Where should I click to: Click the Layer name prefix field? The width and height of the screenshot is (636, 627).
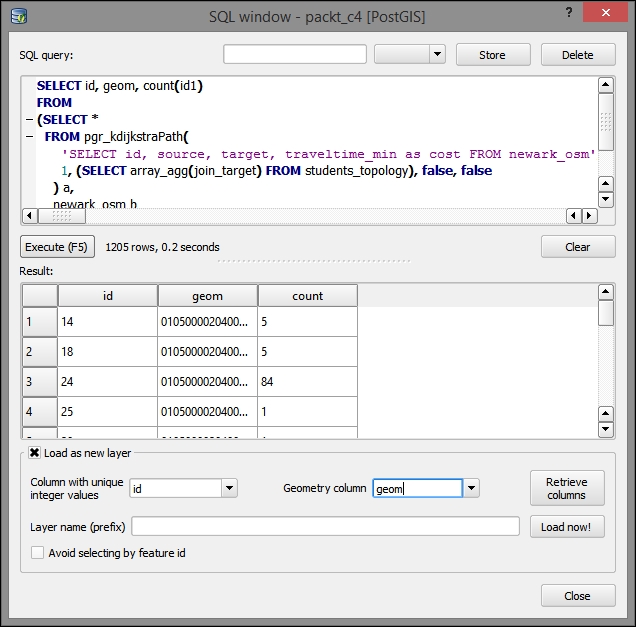point(325,527)
